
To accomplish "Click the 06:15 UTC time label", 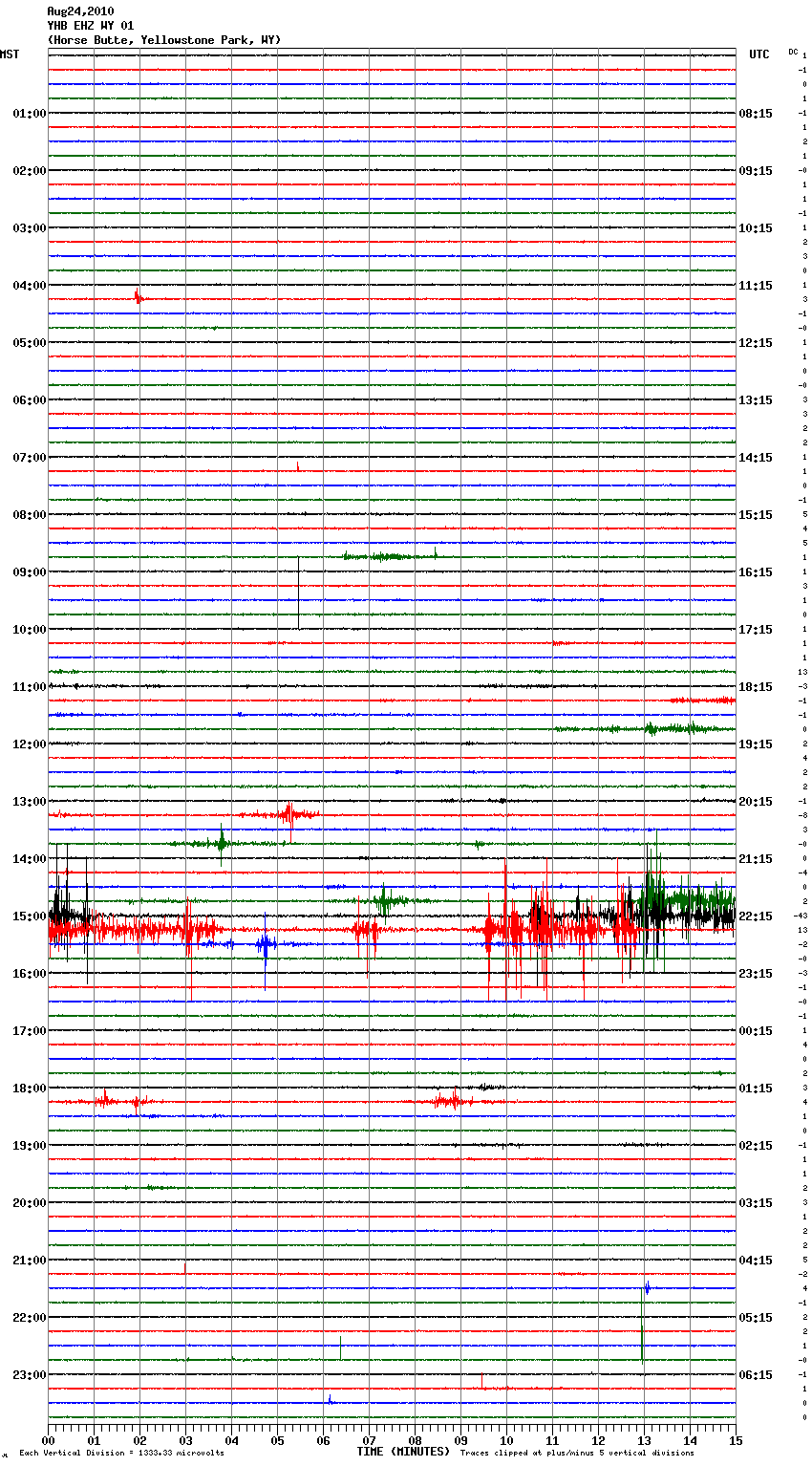I will pos(756,1375).
